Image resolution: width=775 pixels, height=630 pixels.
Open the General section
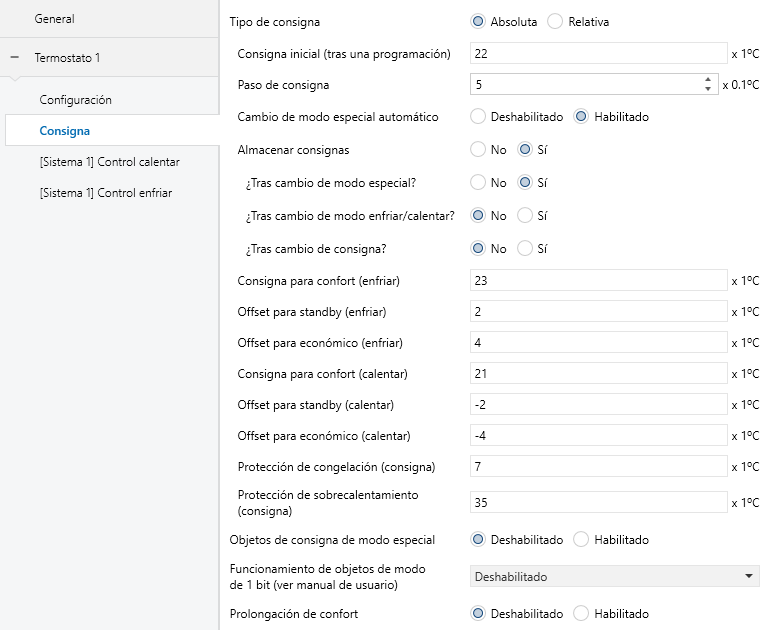click(109, 19)
